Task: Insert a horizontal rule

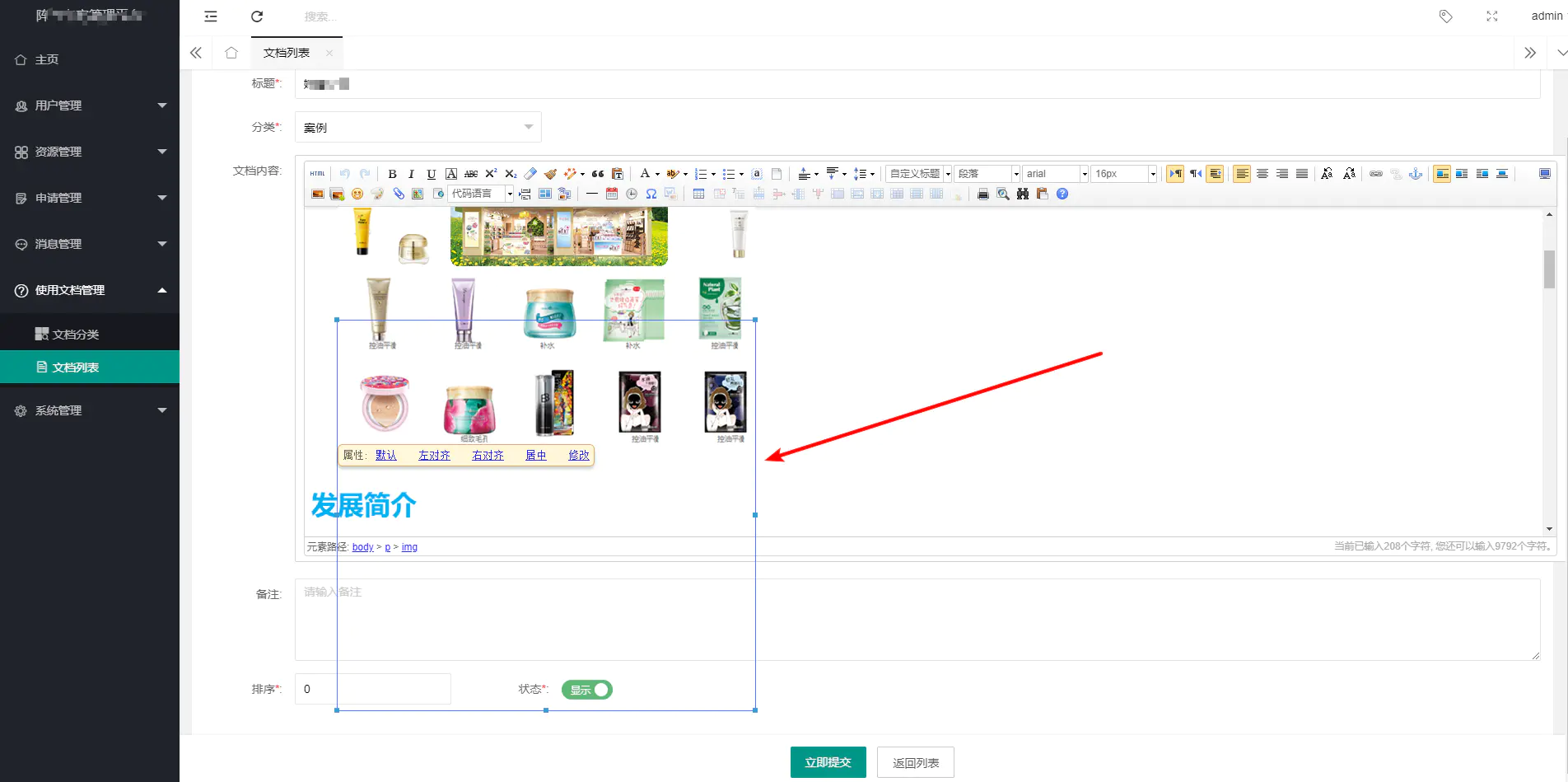Action: [591, 194]
